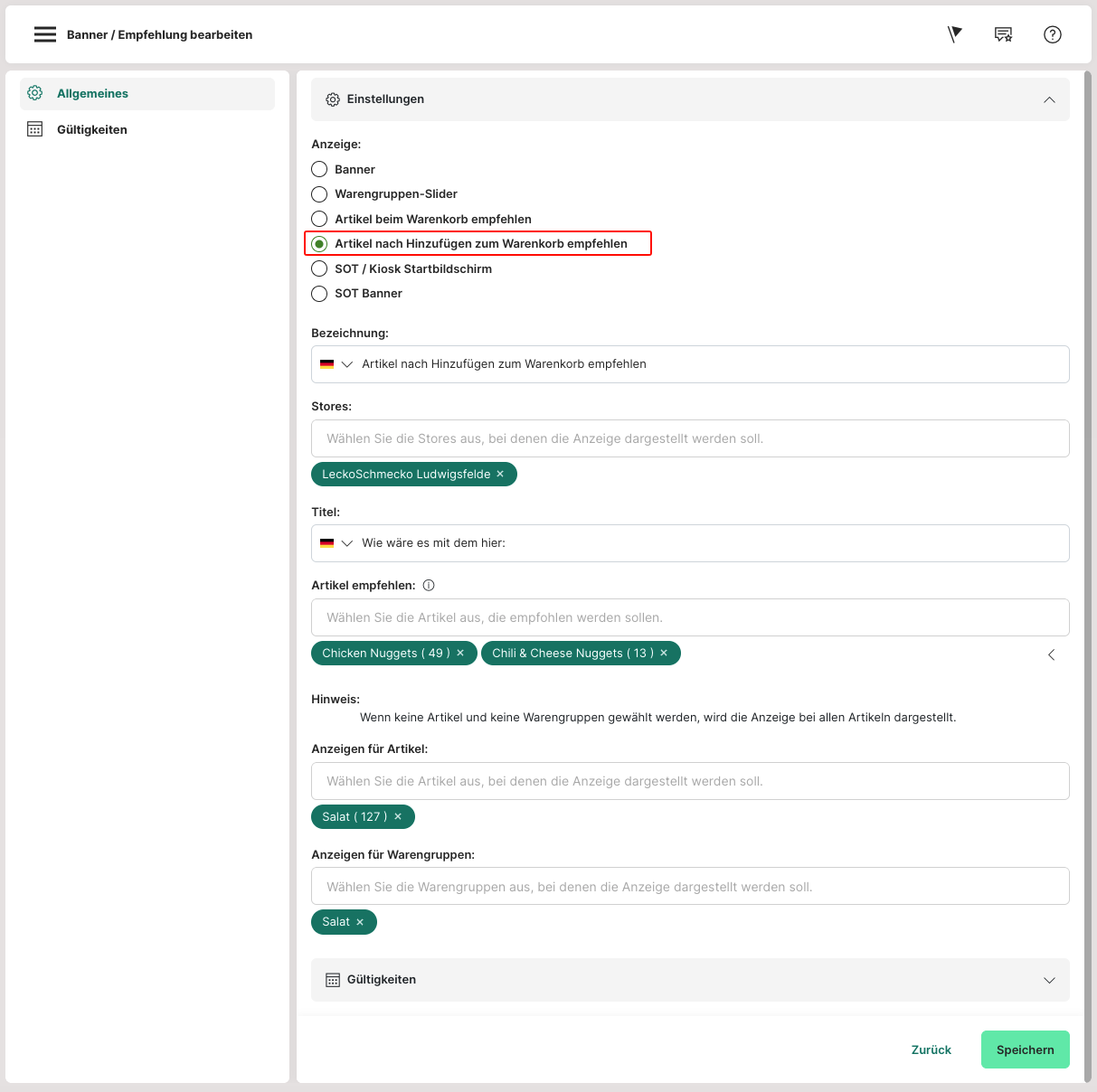Choose Warengruppen-Slider display option
Image resolution: width=1097 pixels, height=1092 pixels.
[319, 194]
